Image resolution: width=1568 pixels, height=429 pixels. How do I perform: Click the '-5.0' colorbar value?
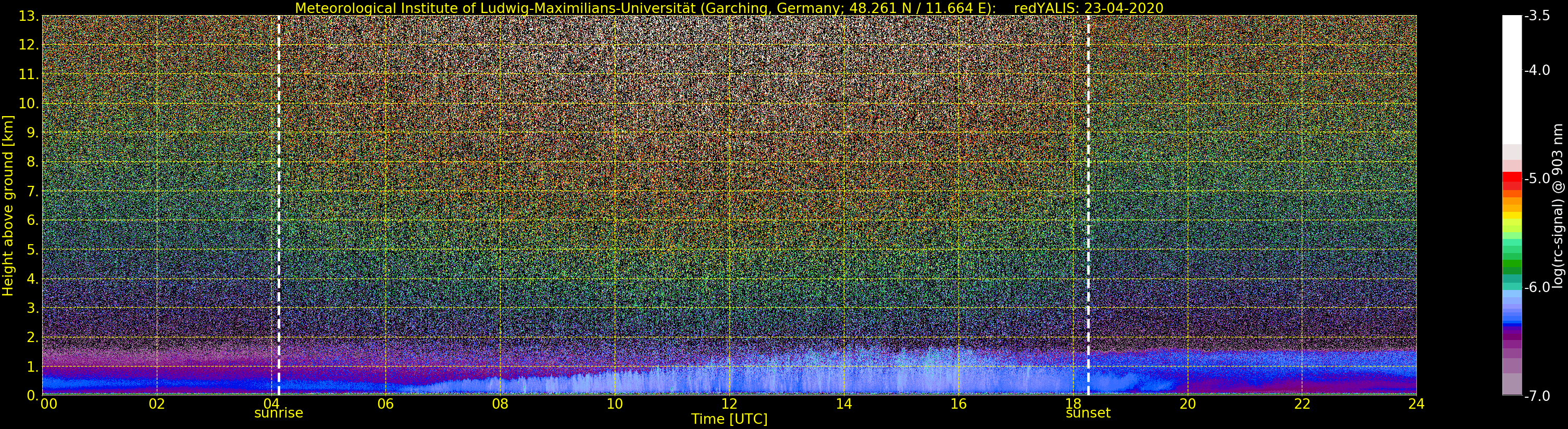(x=1537, y=178)
